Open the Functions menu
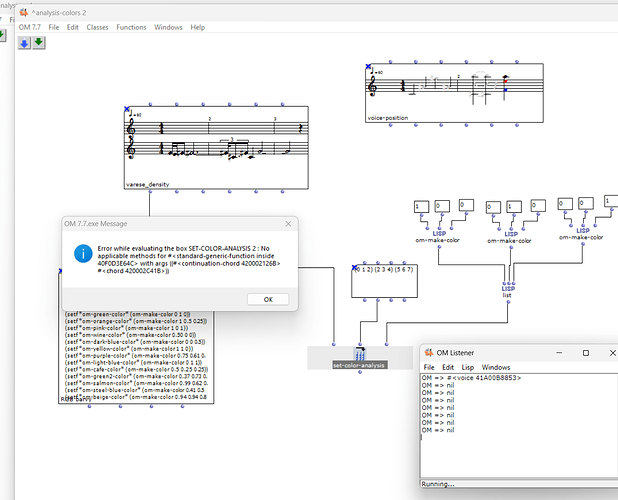This screenshot has width=618, height=500. (131, 27)
